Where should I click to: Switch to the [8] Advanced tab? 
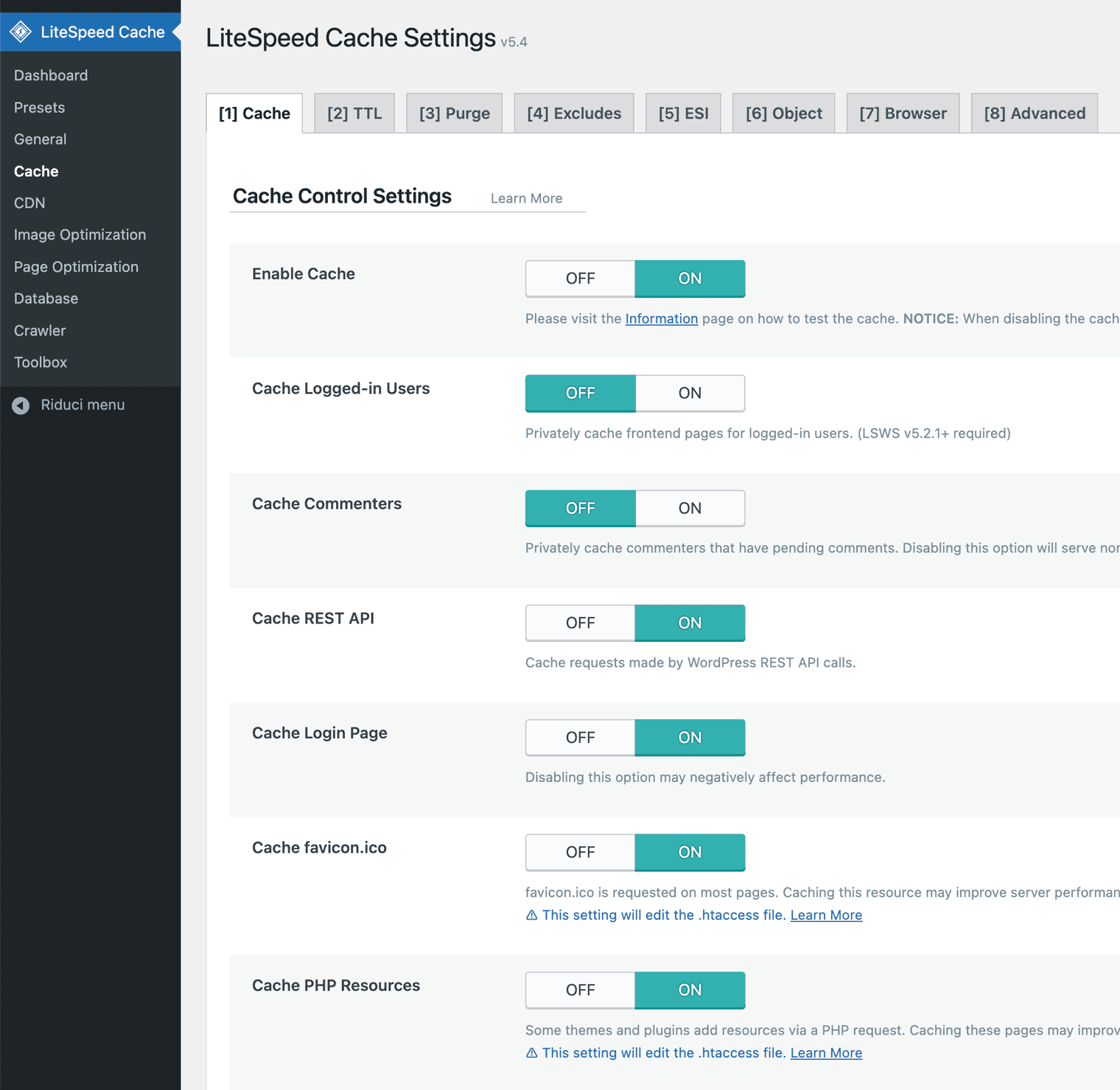[x=1035, y=113]
